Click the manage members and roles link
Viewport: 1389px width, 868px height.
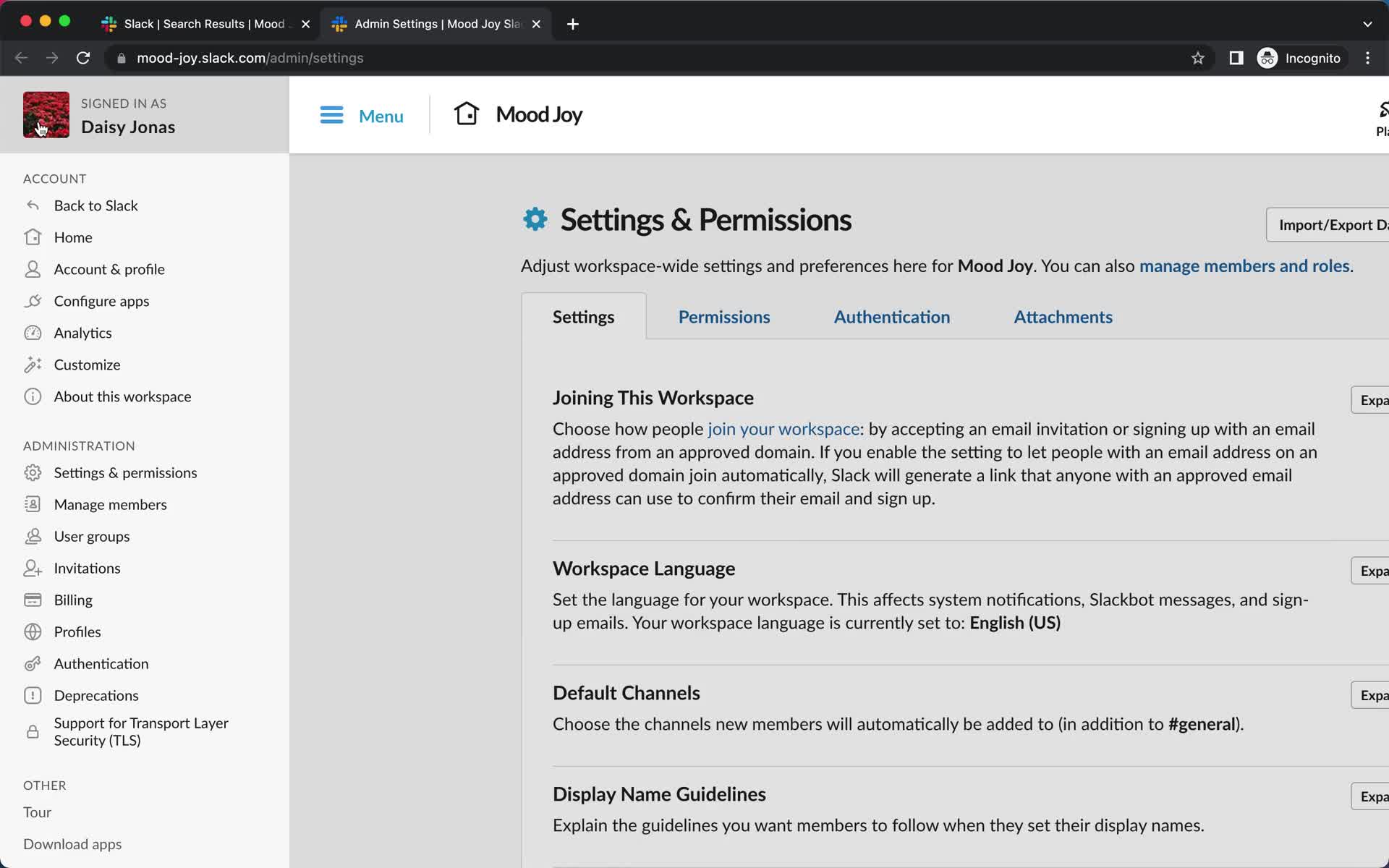(1244, 265)
